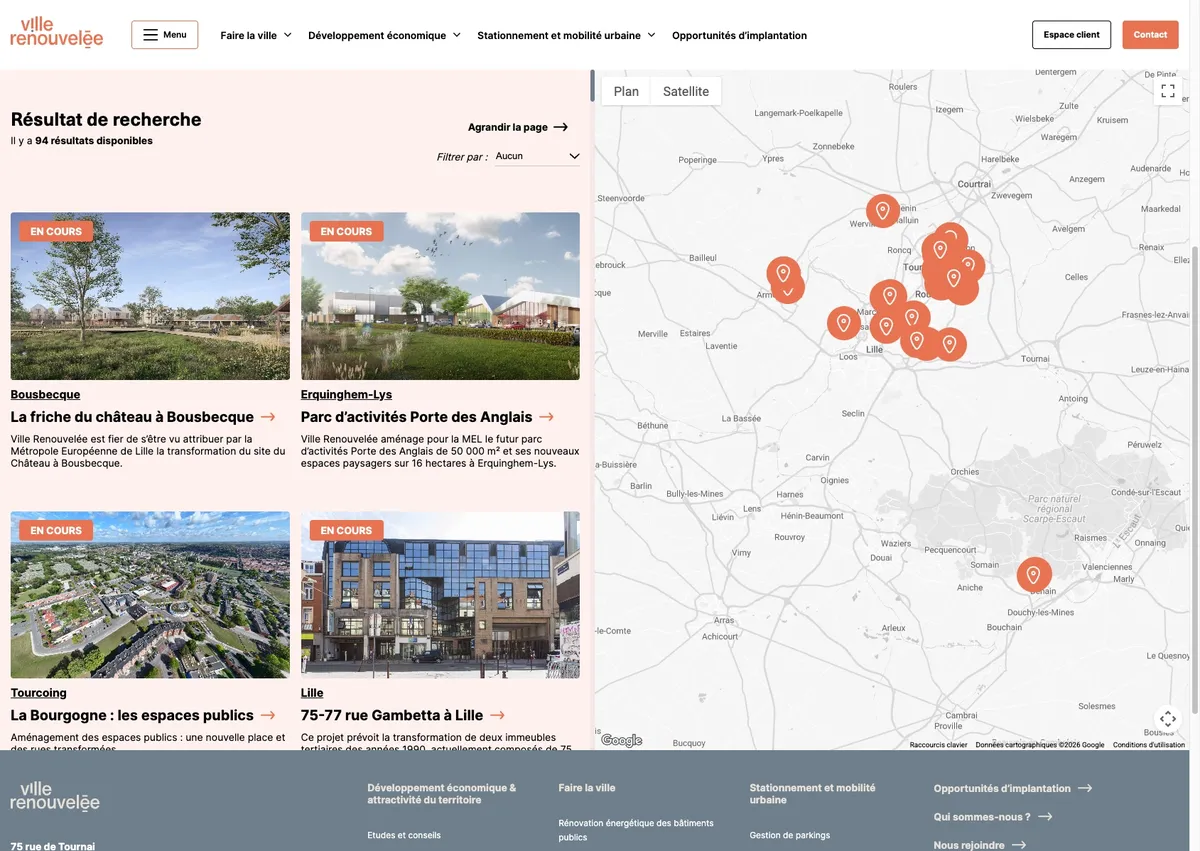Open Bousbecque château project image
Viewport: 1200px width, 851px height.
[150, 296]
